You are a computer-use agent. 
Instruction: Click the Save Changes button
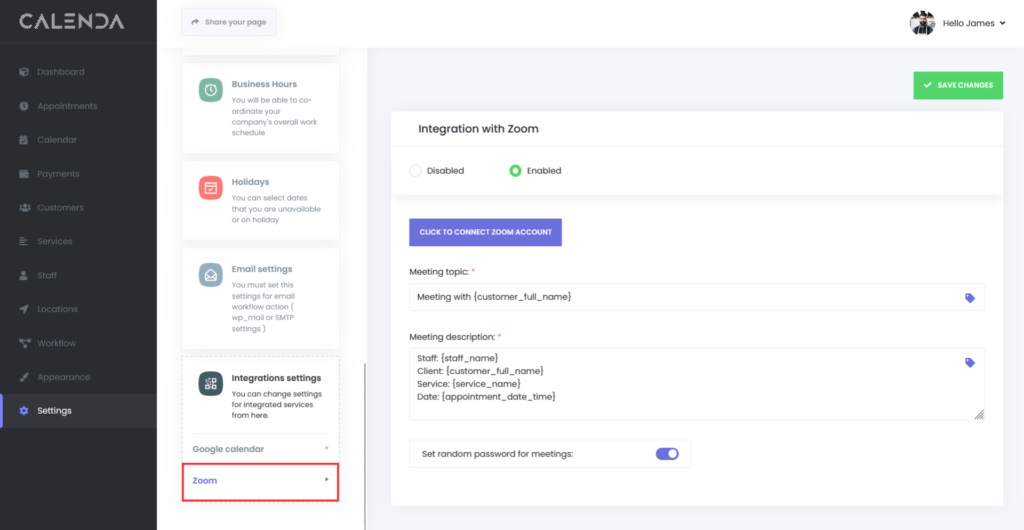coord(957,85)
